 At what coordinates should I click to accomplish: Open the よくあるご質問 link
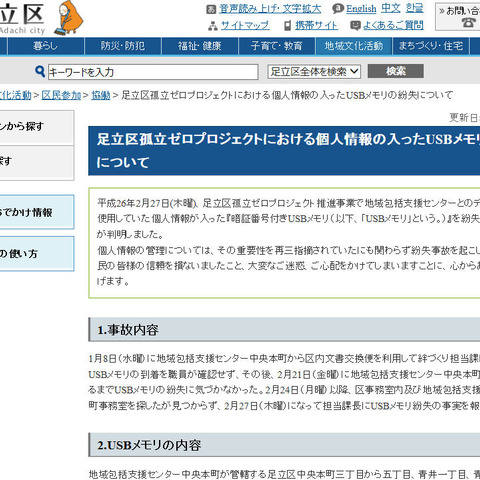pyautogui.click(x=393, y=26)
